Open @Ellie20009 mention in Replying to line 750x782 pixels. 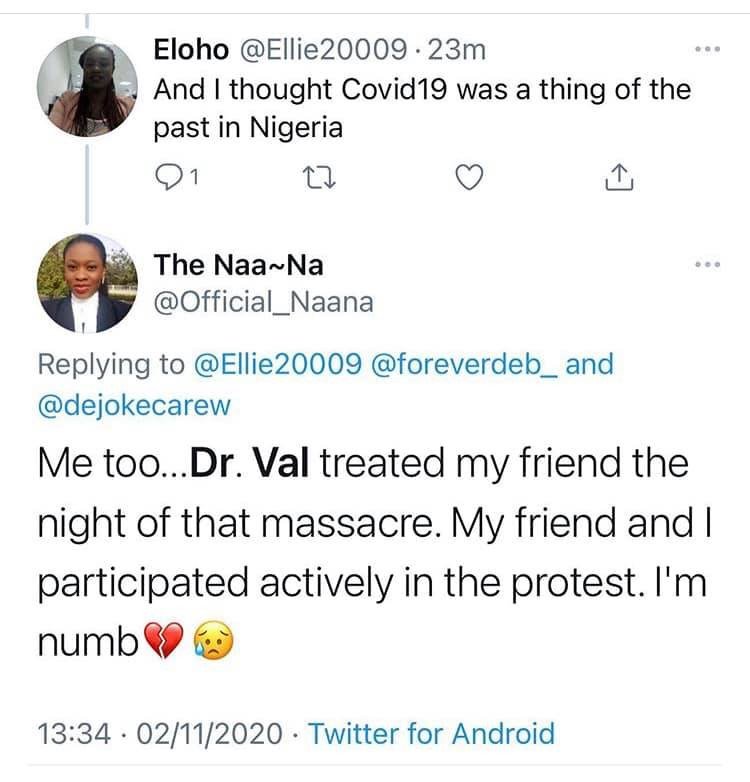(x=277, y=364)
